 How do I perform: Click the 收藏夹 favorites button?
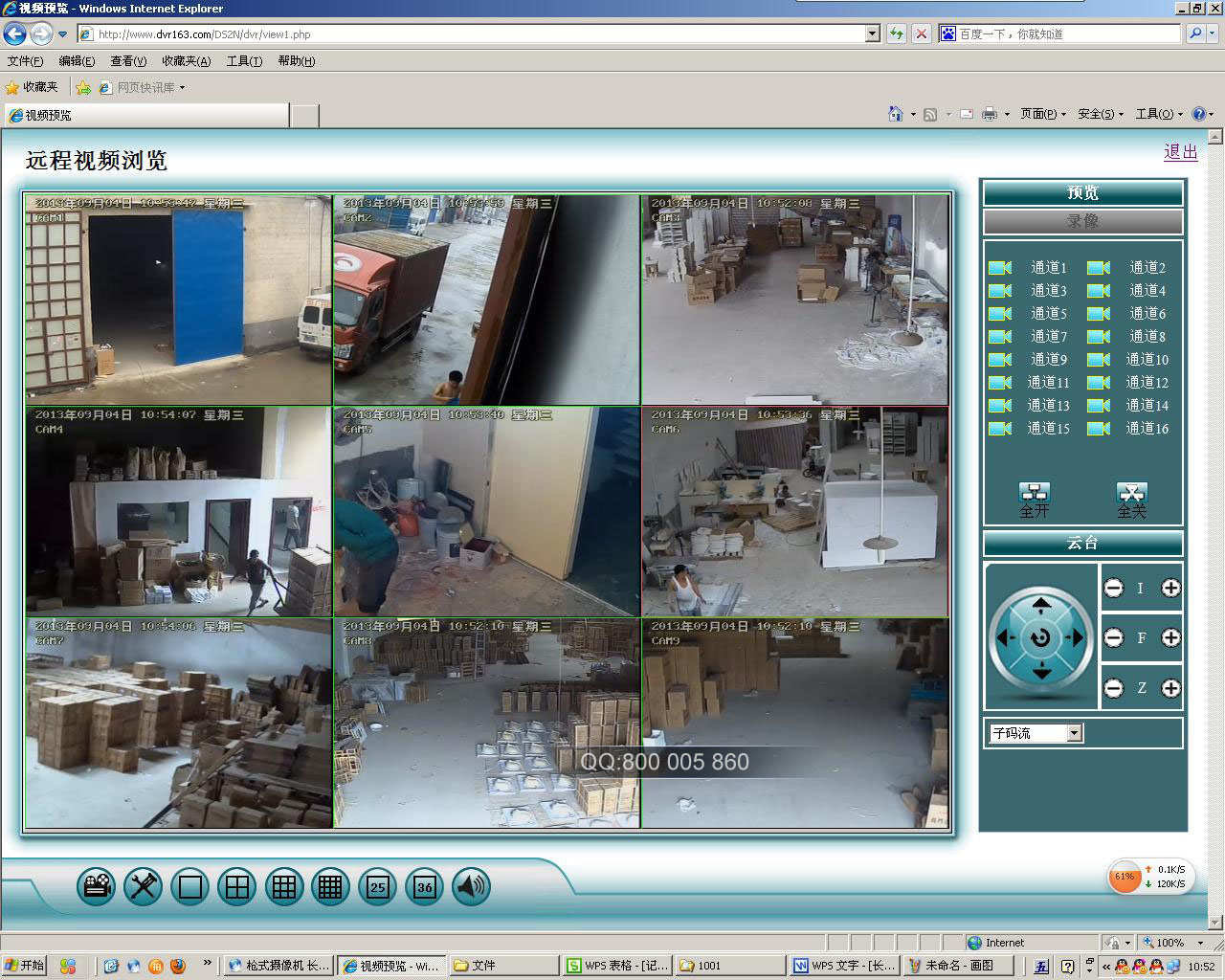tap(32, 87)
